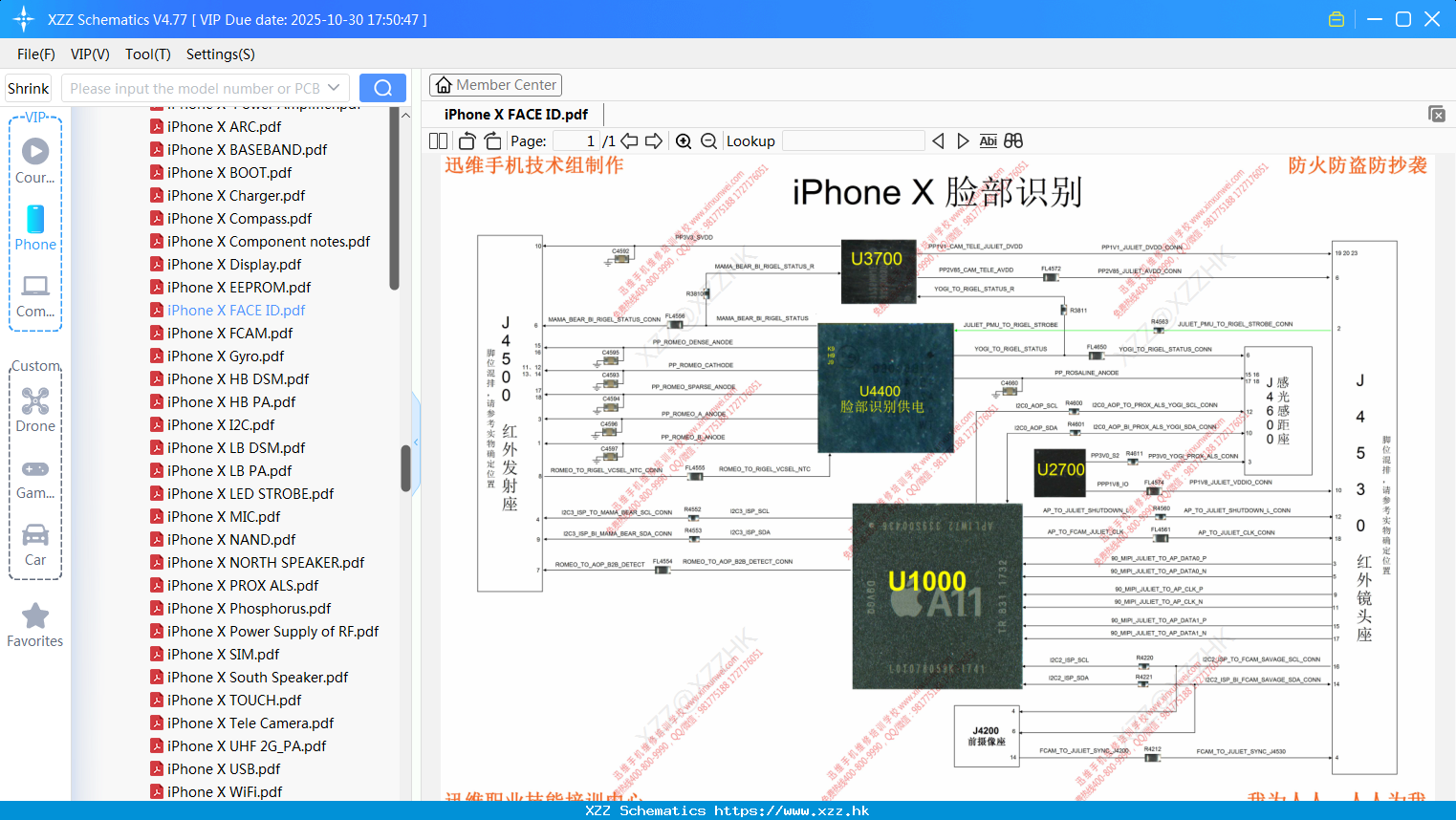Rotate the page clockwise
The image size is (1456, 820).
(x=492, y=141)
